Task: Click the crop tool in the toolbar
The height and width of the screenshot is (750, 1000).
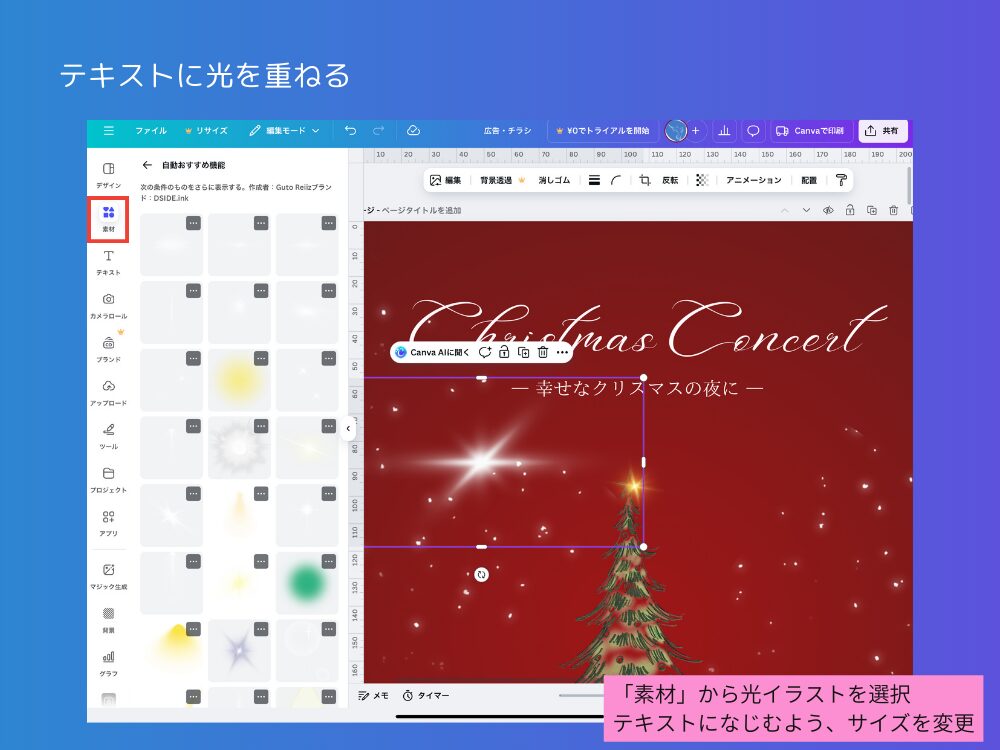Action: pyautogui.click(x=644, y=179)
